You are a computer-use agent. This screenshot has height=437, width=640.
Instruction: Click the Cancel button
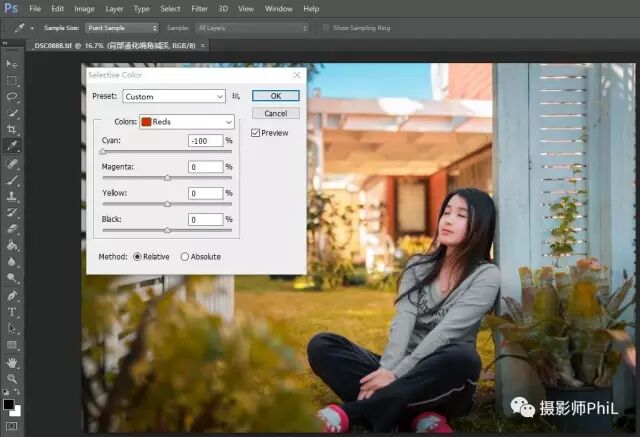click(x=276, y=113)
